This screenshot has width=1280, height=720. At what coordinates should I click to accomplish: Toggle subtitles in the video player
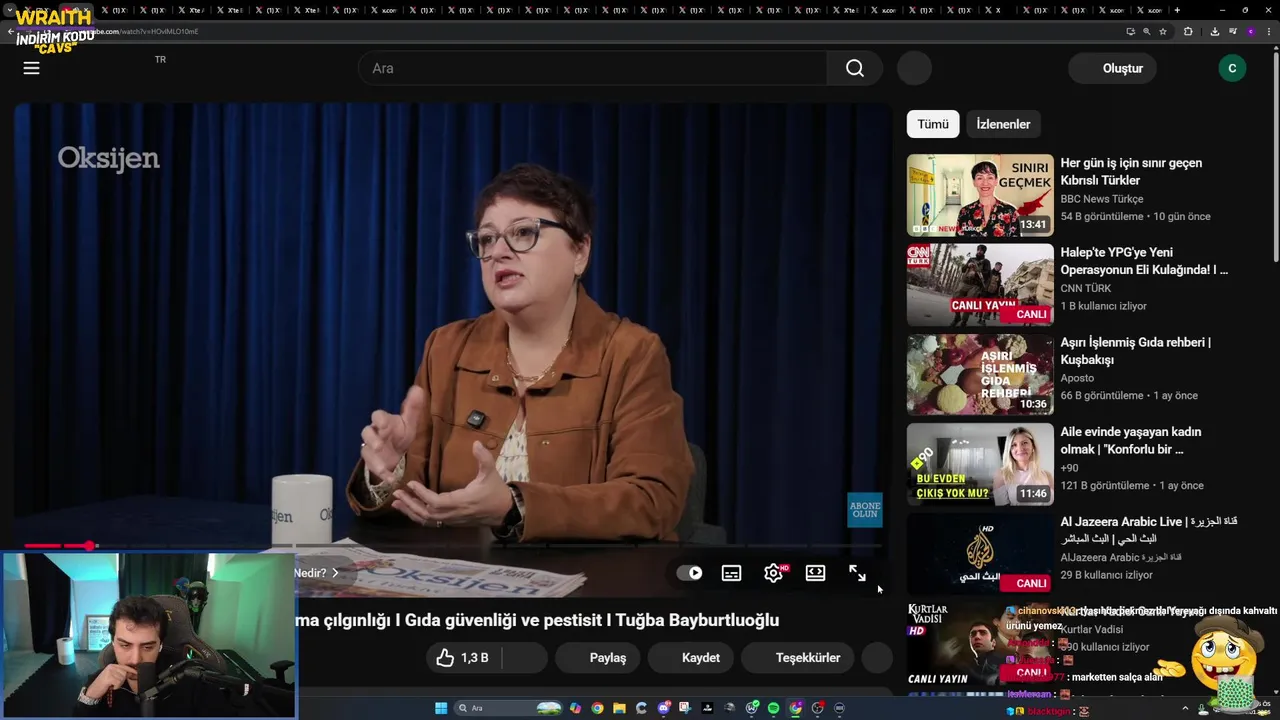(731, 573)
